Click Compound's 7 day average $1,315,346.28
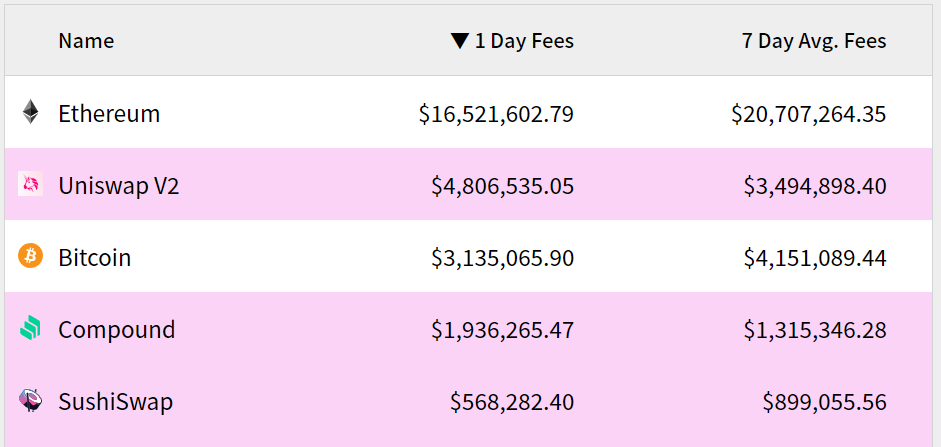941x447 pixels. pos(815,330)
